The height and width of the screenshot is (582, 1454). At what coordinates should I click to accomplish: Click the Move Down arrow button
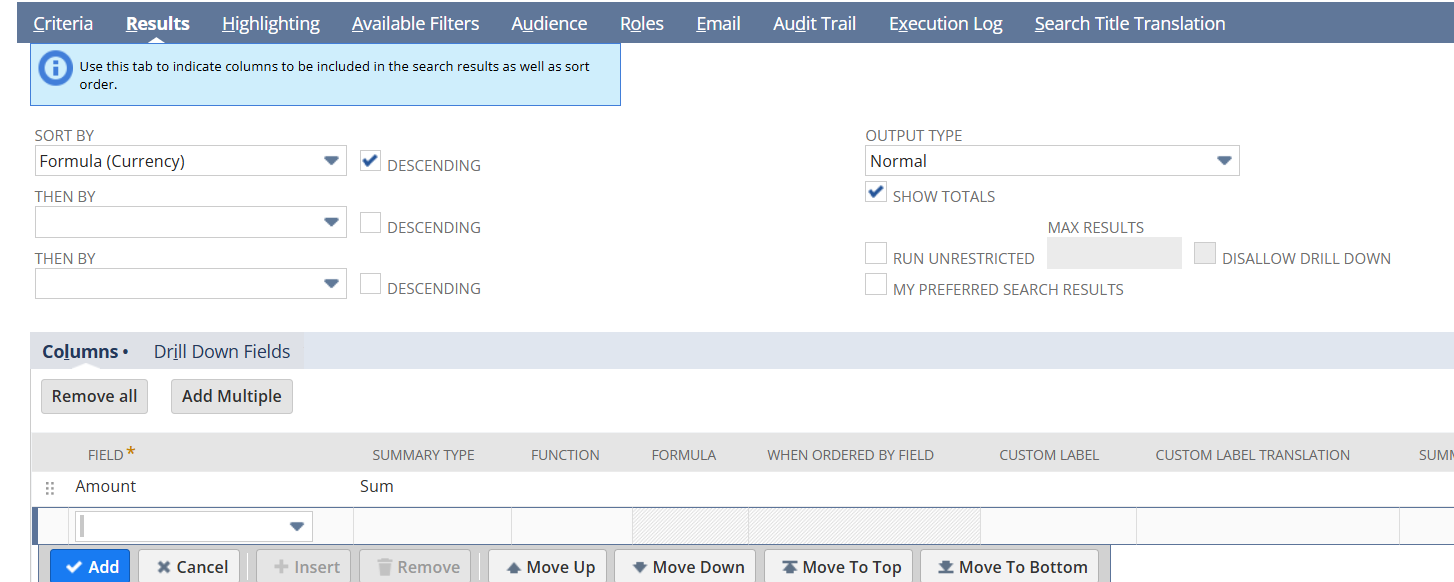(688, 567)
